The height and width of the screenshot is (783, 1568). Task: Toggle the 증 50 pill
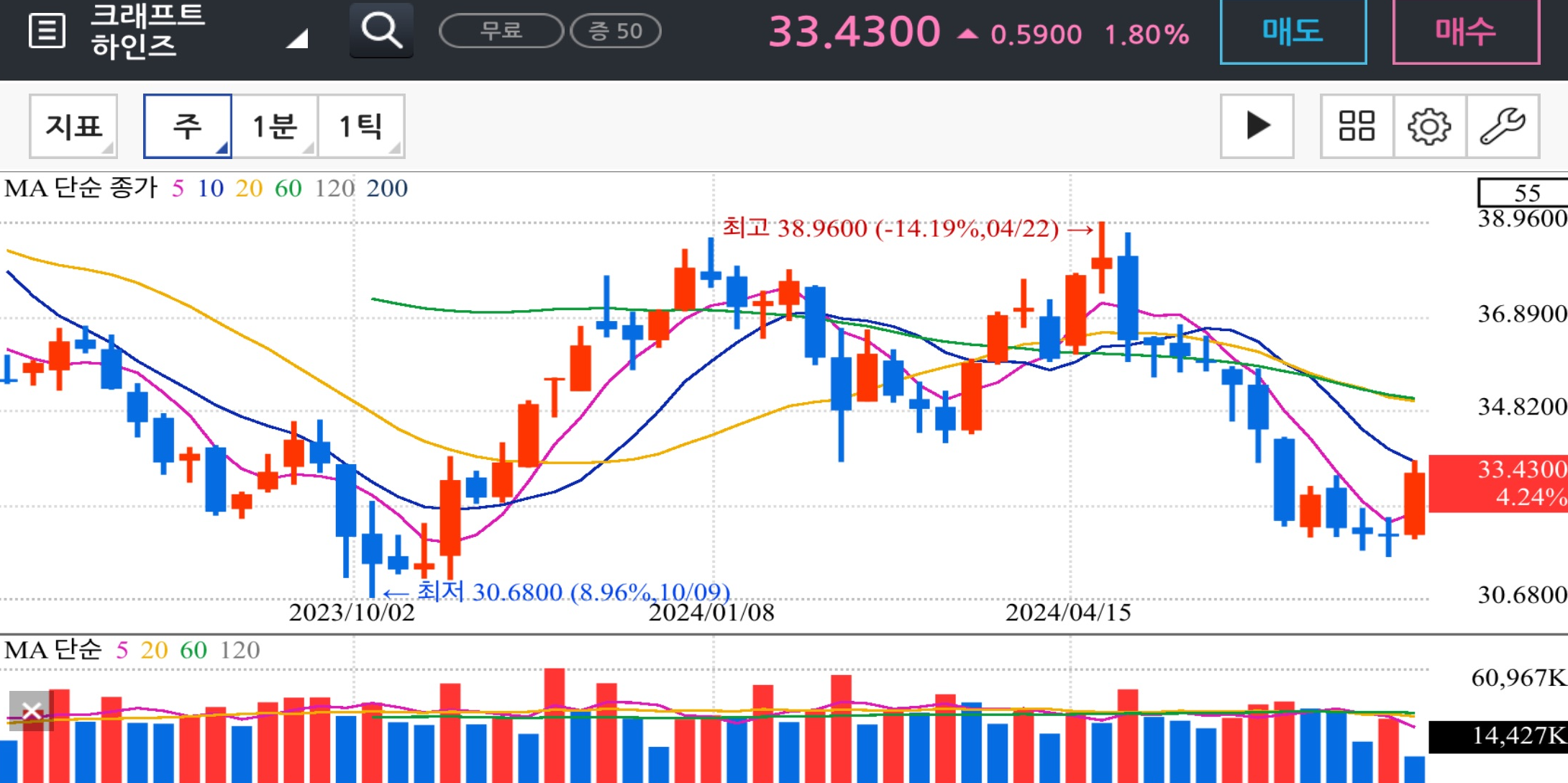[616, 31]
